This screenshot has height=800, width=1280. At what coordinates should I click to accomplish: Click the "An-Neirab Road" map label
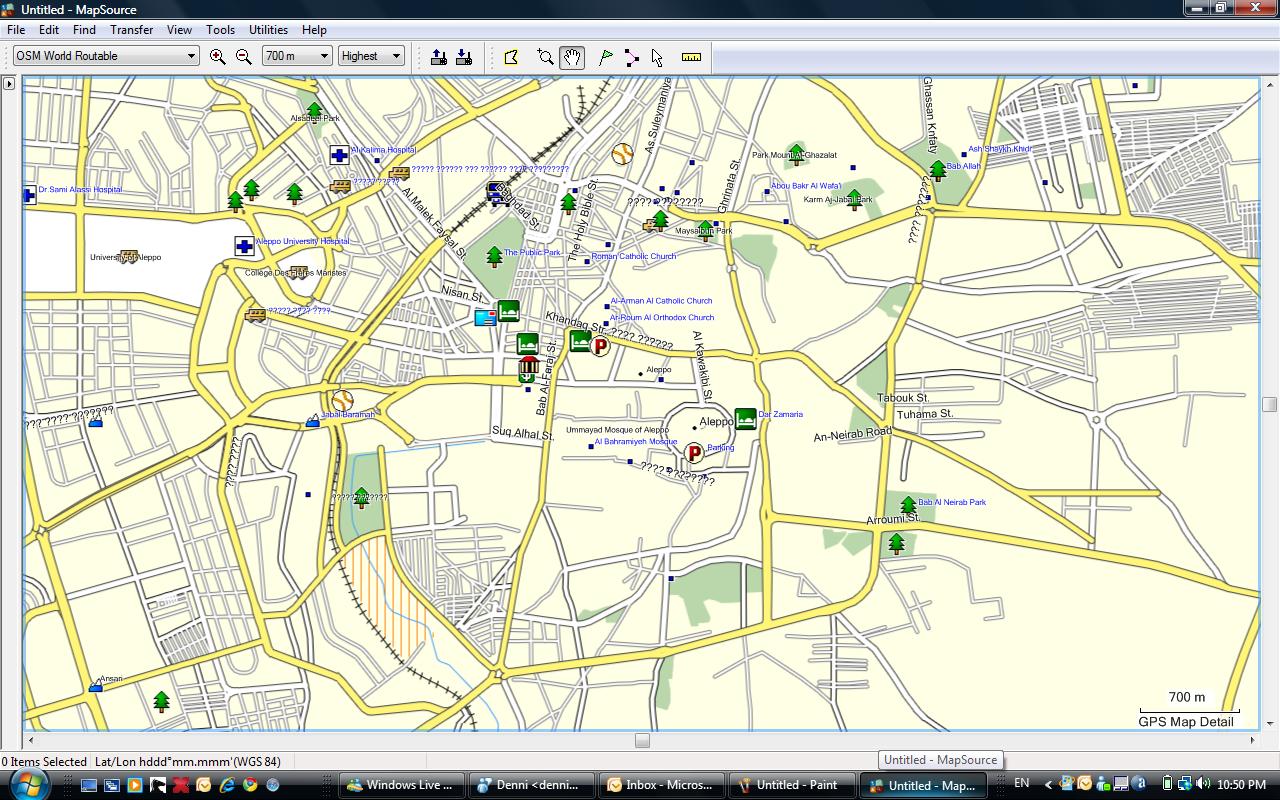(853, 434)
